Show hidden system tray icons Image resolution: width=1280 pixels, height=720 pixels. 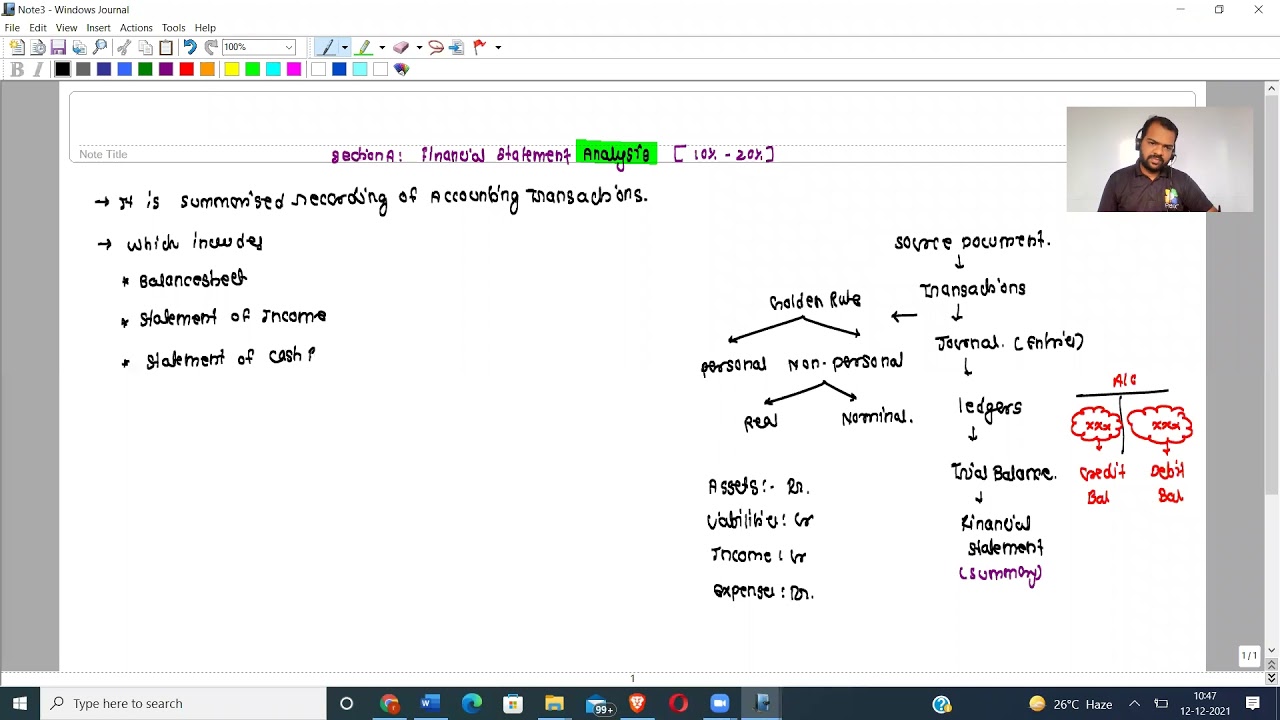pos(1134,703)
